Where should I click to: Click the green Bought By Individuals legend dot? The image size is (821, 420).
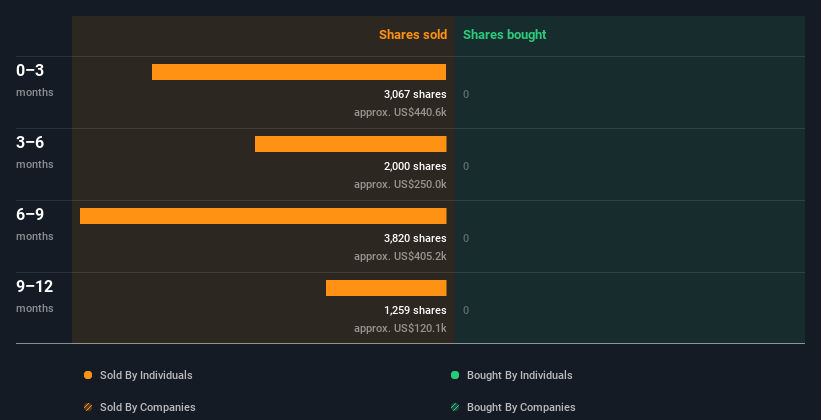(455, 375)
